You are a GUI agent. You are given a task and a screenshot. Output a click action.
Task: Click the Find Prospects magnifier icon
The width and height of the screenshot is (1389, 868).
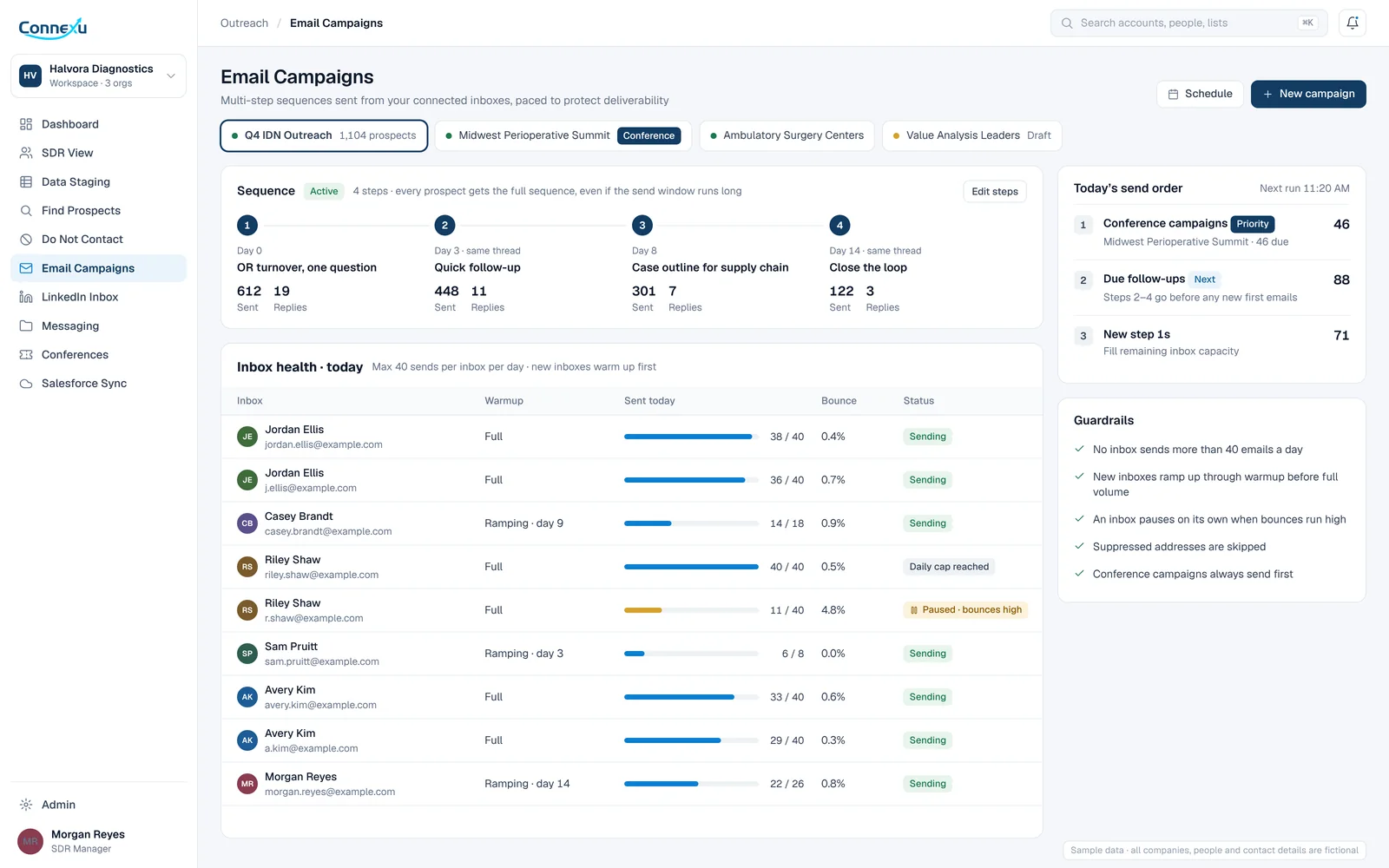pyautogui.click(x=26, y=210)
